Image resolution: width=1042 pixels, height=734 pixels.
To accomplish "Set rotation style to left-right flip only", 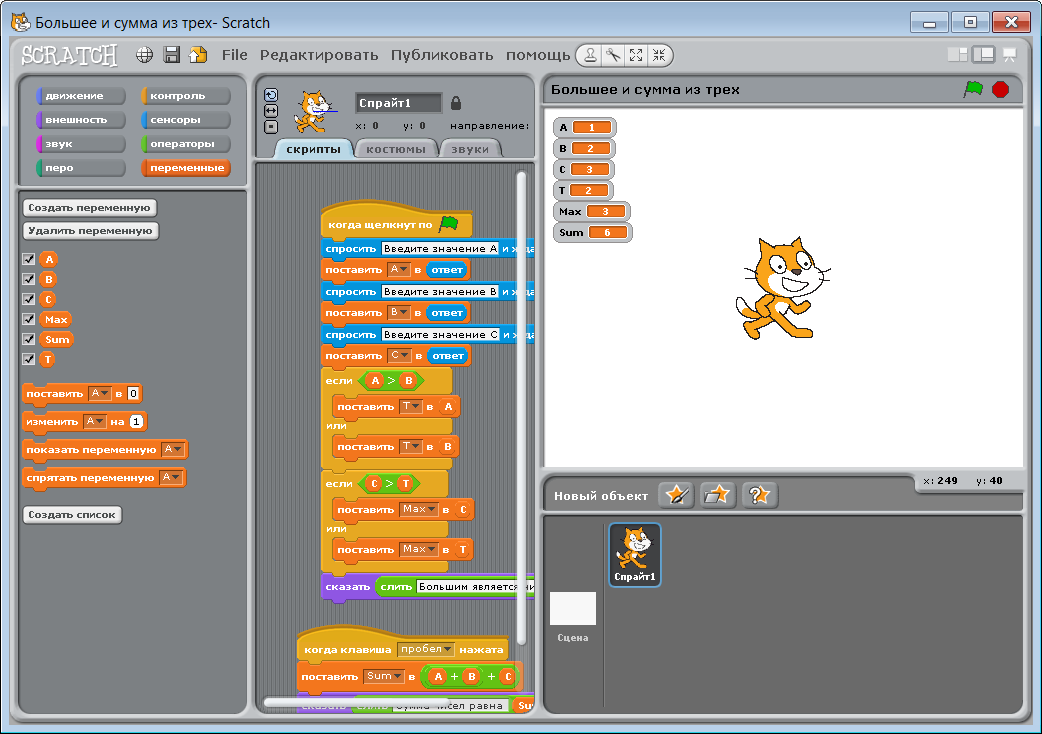I will [270, 111].
